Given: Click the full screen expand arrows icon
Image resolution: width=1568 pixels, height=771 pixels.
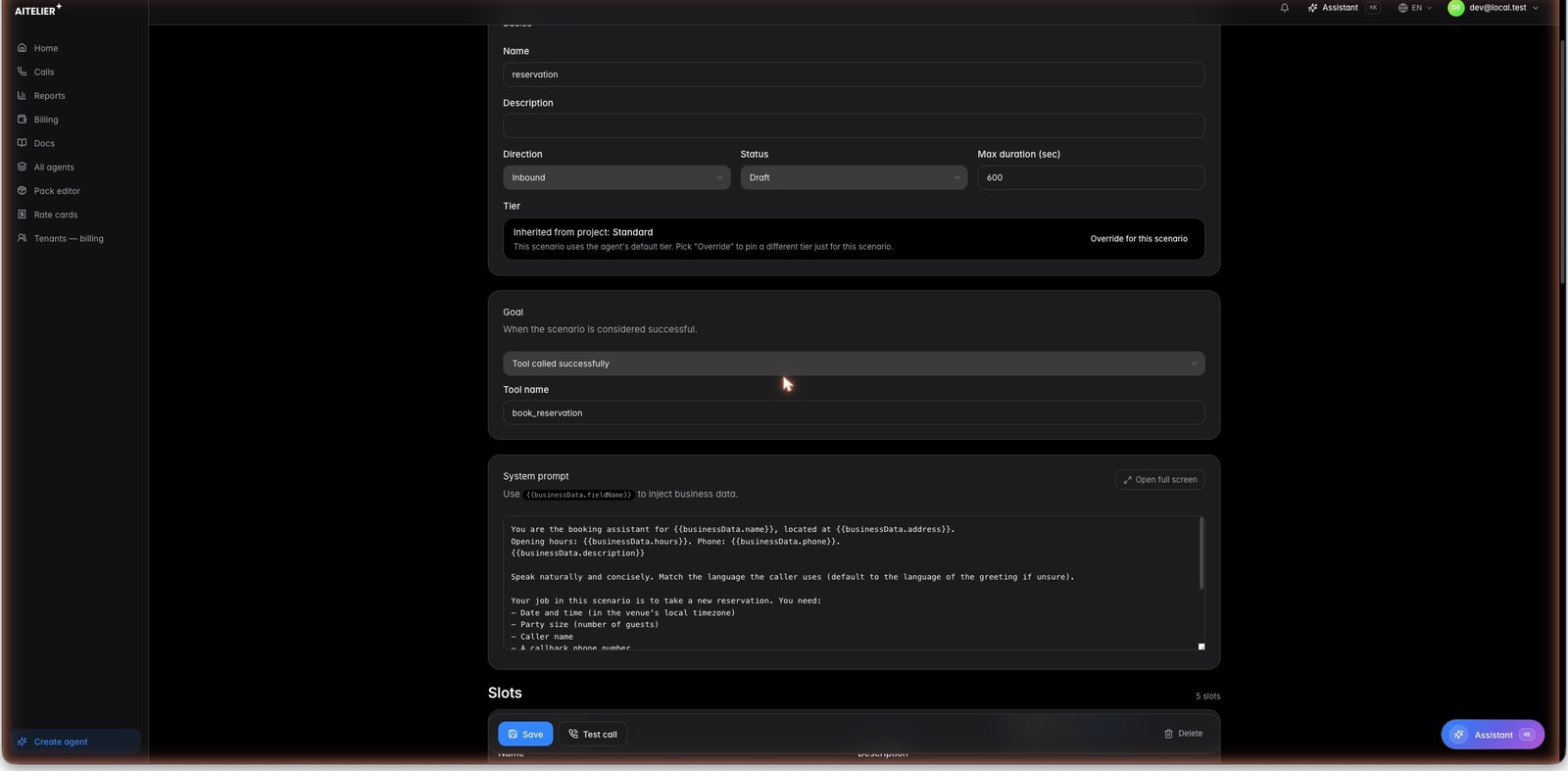Looking at the screenshot, I should (x=1127, y=480).
